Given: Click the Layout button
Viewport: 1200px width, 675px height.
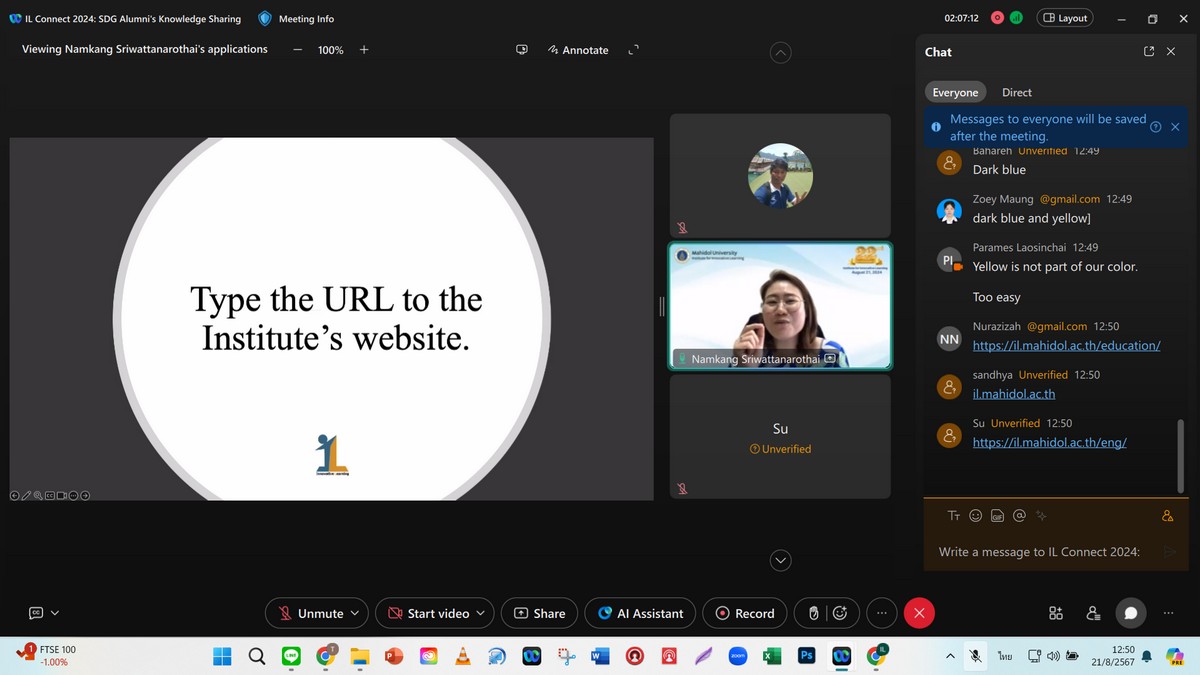Looking at the screenshot, I should pyautogui.click(x=1065, y=18).
